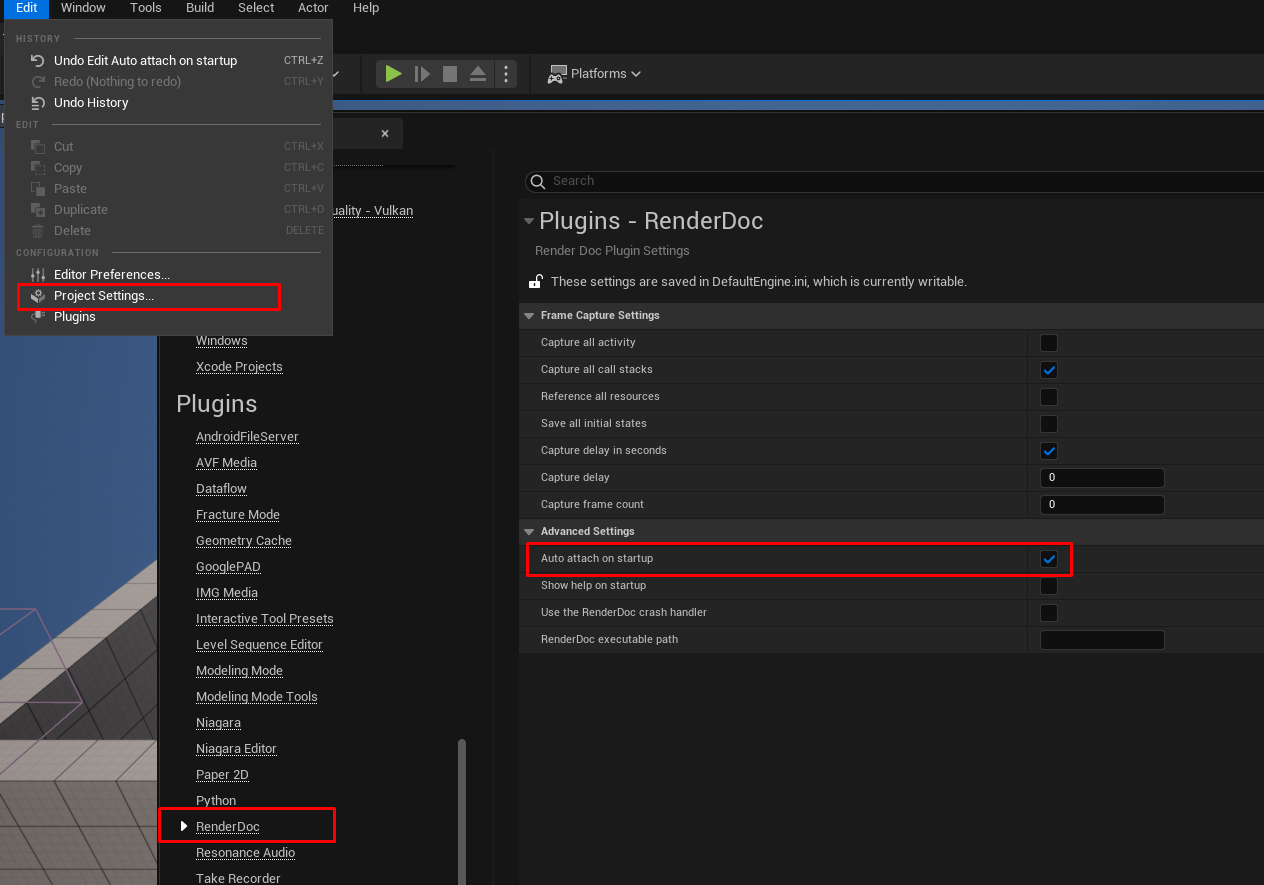Close the Project Settings tab

click(x=385, y=134)
